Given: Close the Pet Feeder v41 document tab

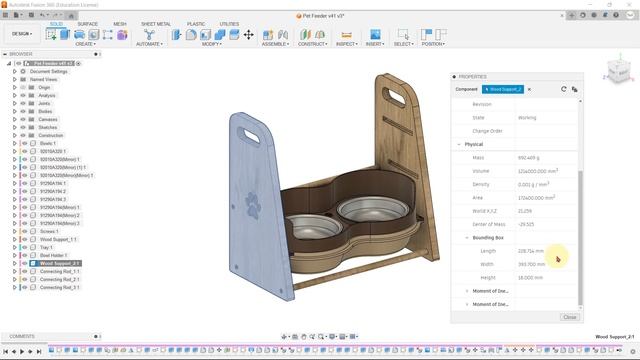Looking at the screenshot, I should 562,16.
